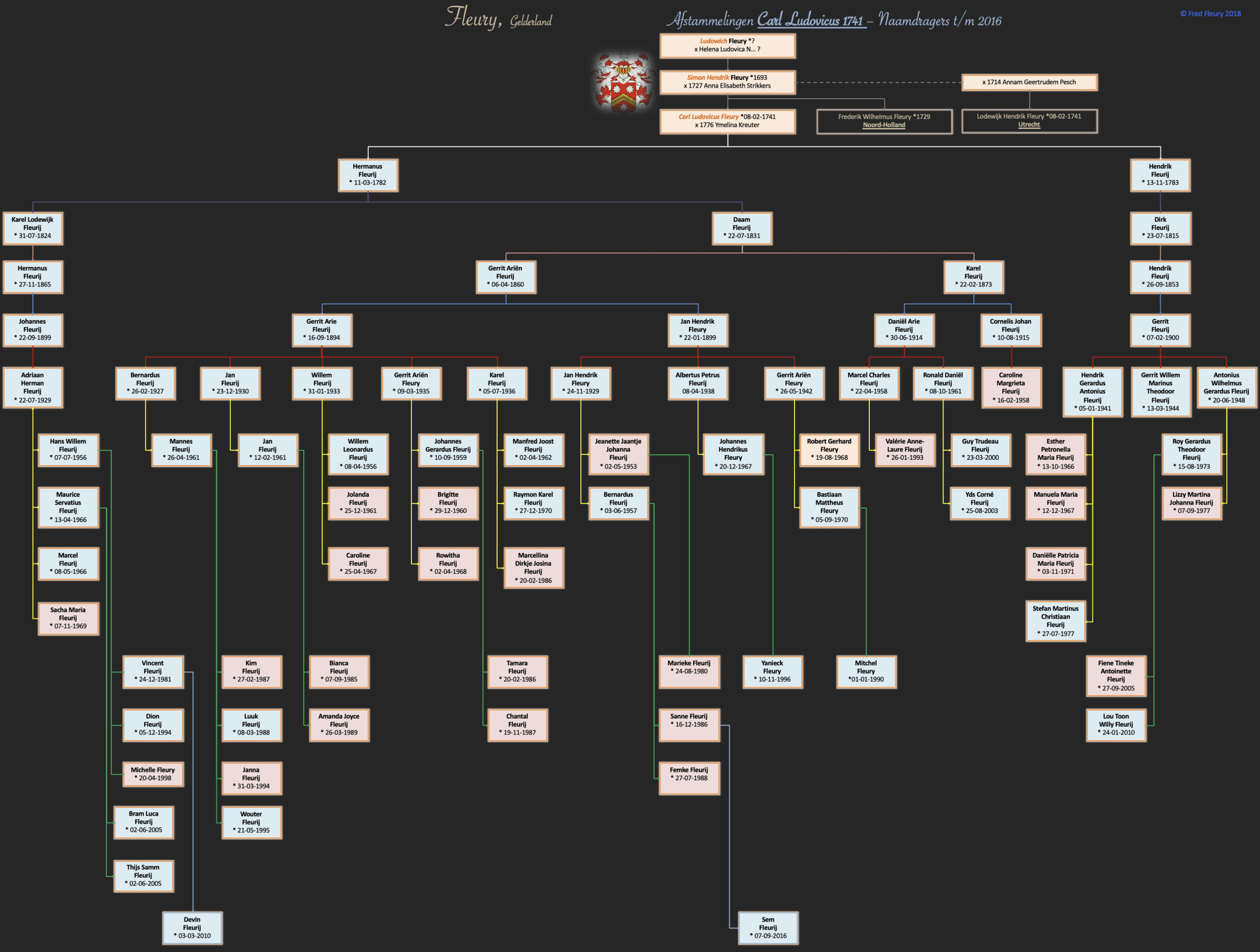Click the x 1714 Annam Geertrudem Pesch box
Image resolution: width=1260 pixels, height=952 pixels.
(x=1029, y=82)
